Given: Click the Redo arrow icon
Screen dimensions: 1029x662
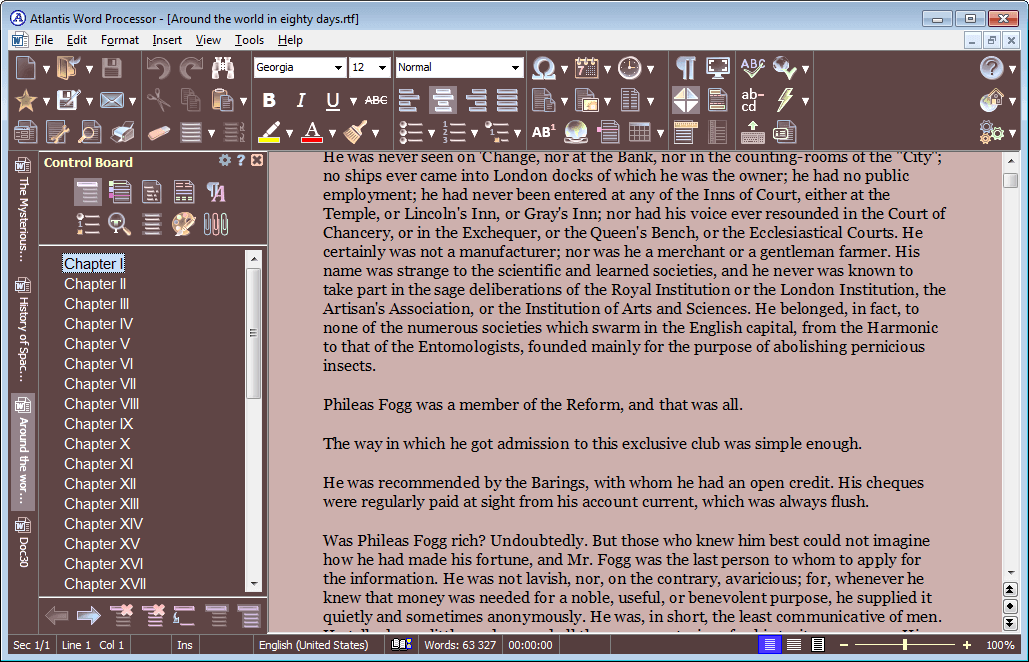Looking at the screenshot, I should (191, 68).
